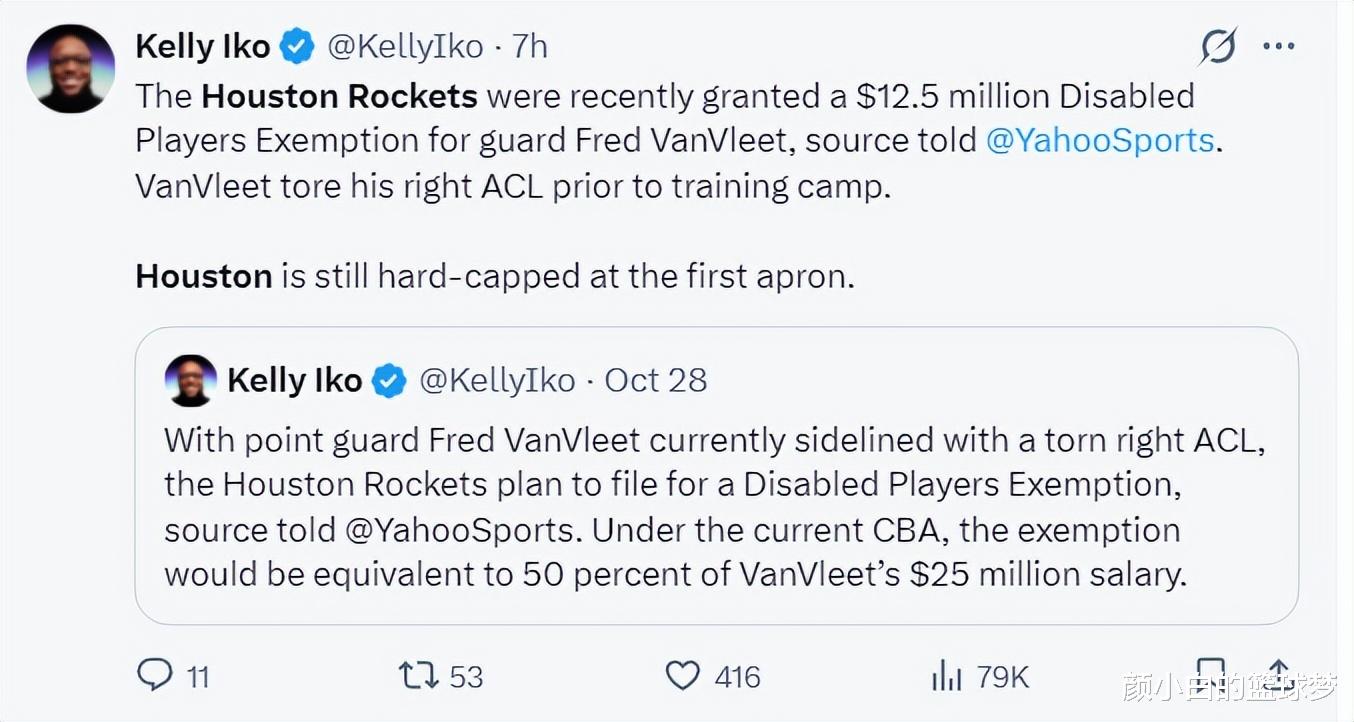Image resolution: width=1354 pixels, height=722 pixels.
Task: Open Kelly Iko's profile avatar
Action: click(x=70, y=68)
